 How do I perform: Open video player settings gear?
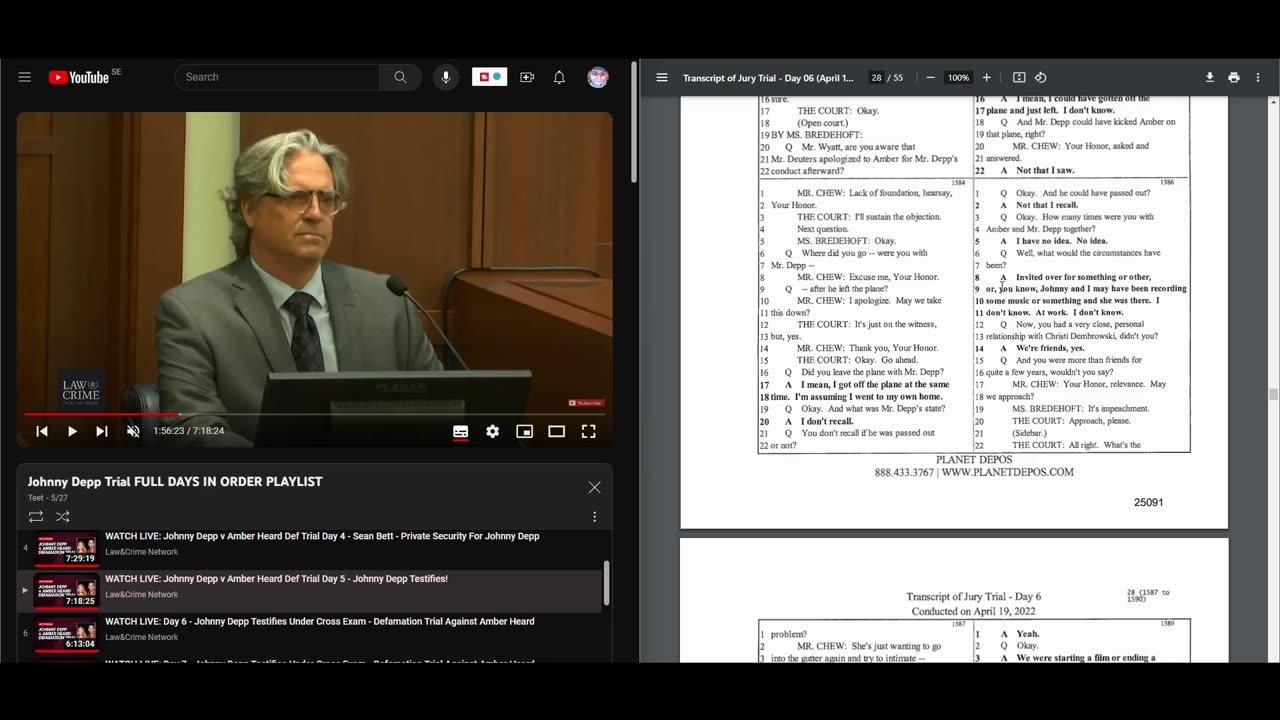coord(492,431)
